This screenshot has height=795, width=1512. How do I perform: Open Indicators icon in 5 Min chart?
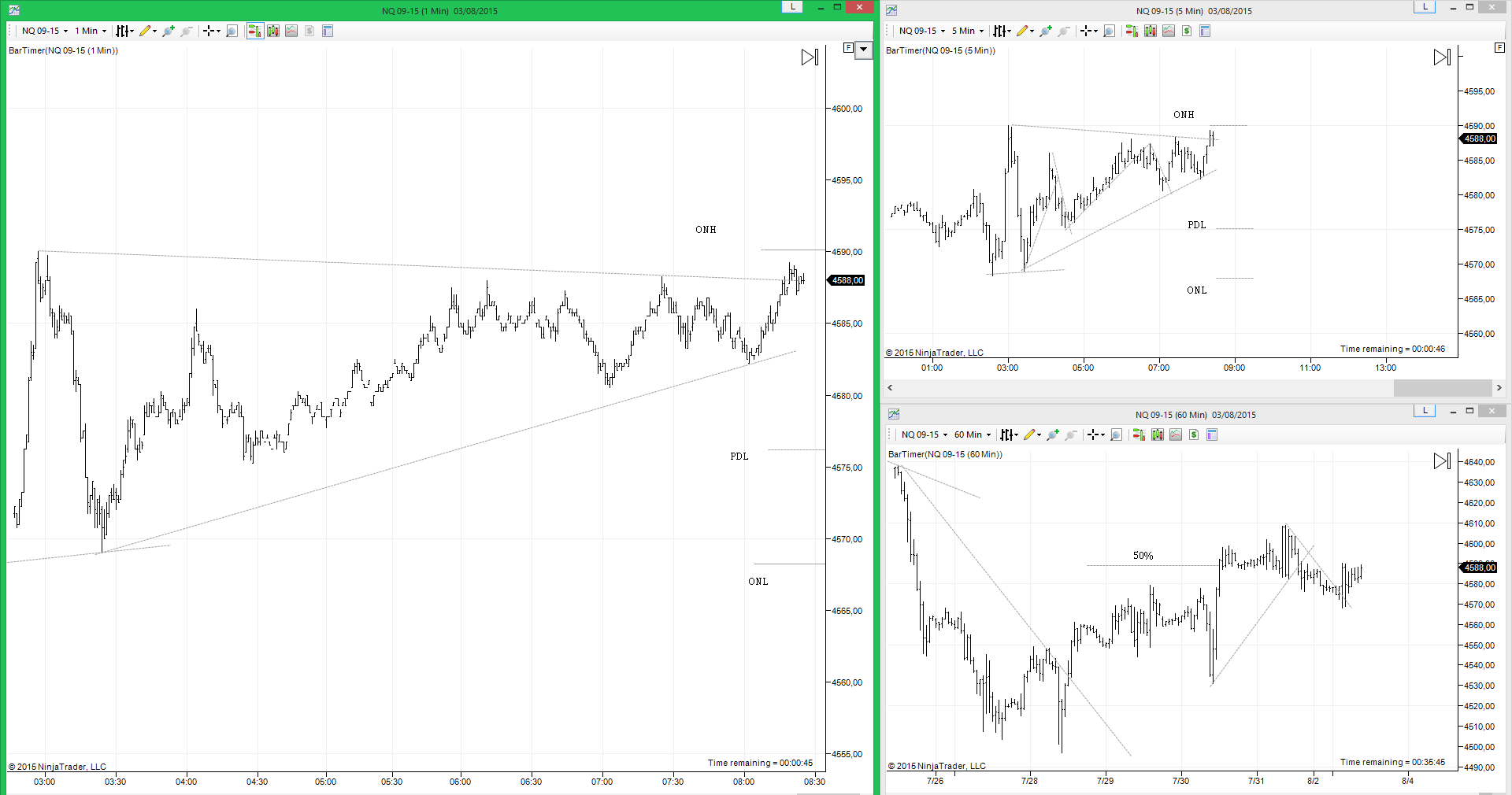click(x=1169, y=31)
